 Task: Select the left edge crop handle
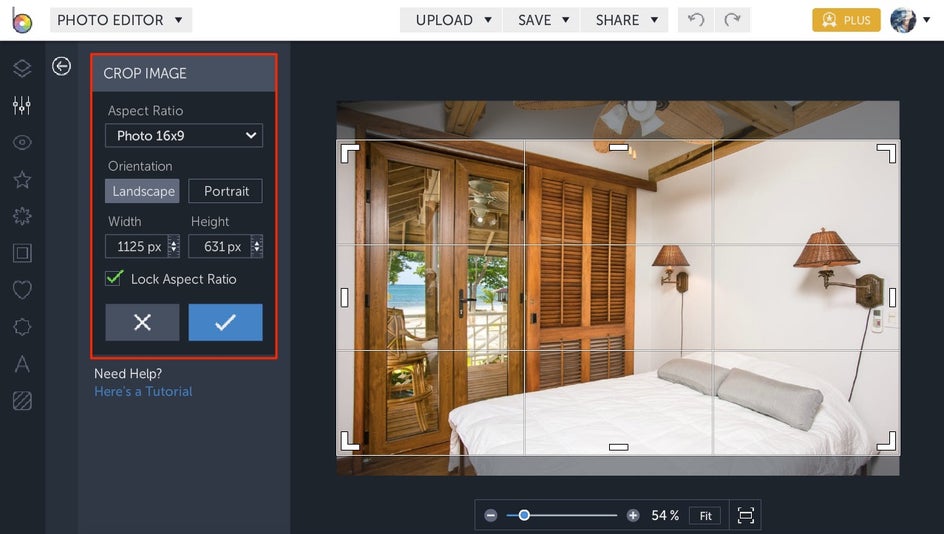(344, 297)
